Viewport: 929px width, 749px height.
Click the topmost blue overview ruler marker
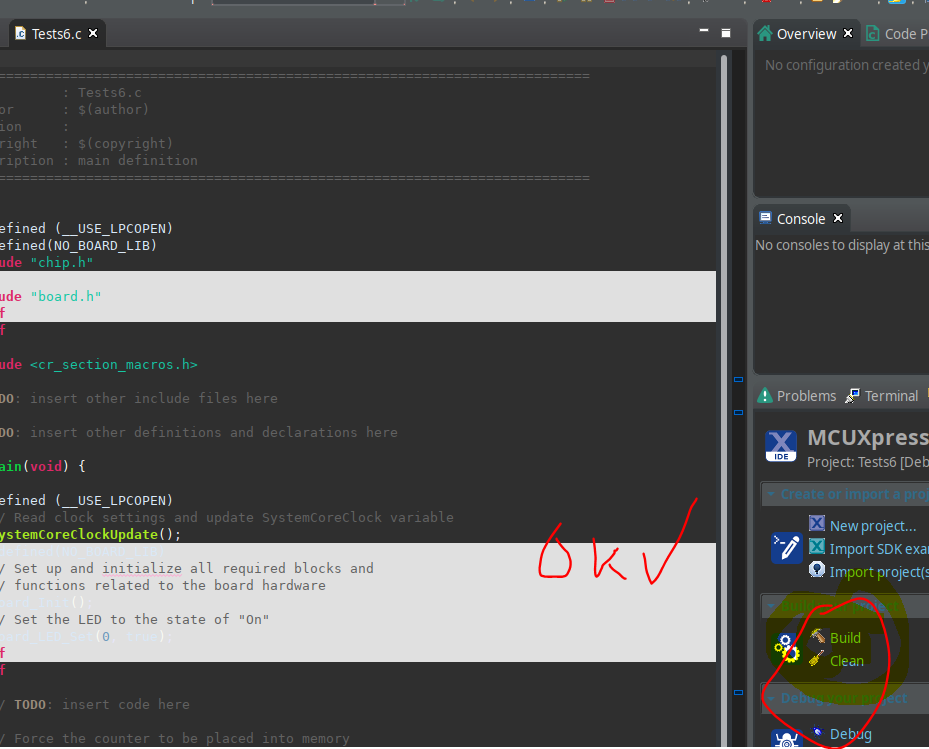738,379
